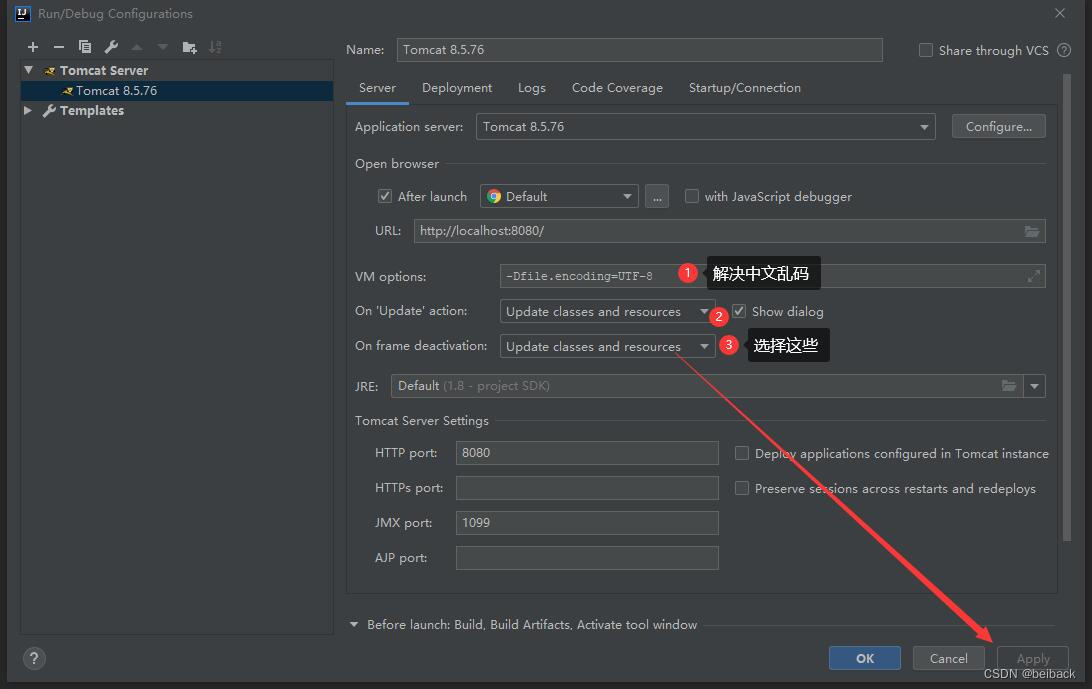The width and height of the screenshot is (1092, 689).
Task: Close the Run/Debug Configurations dialog
Action: pos(1059,13)
